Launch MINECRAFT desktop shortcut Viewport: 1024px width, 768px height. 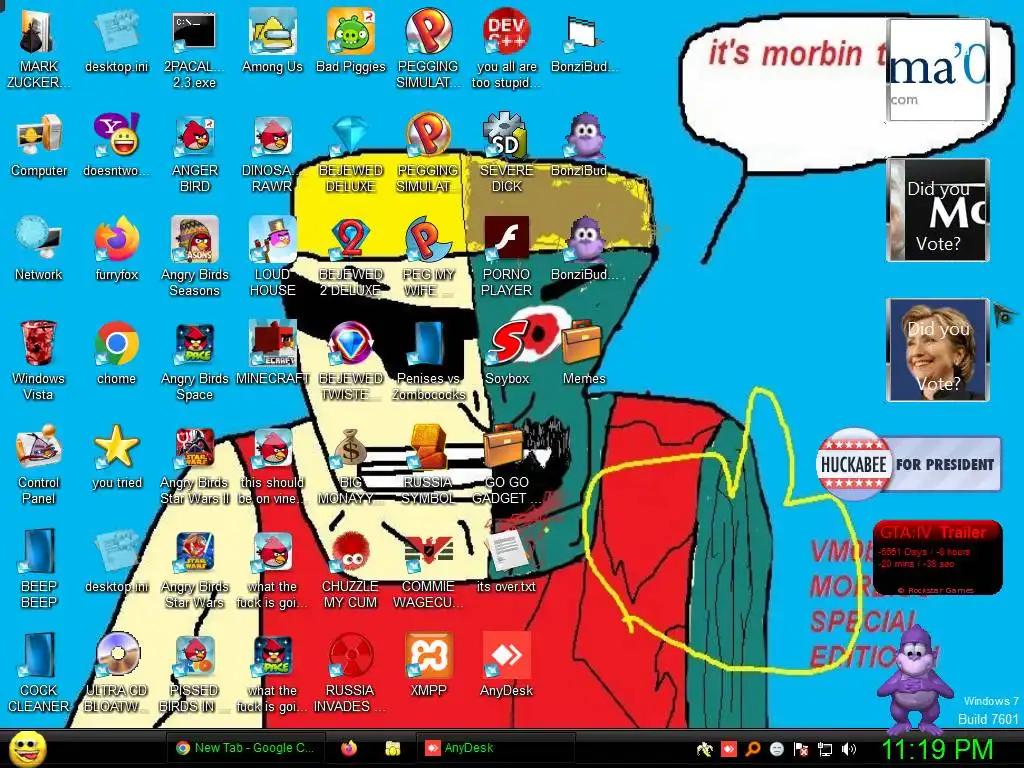coord(272,353)
